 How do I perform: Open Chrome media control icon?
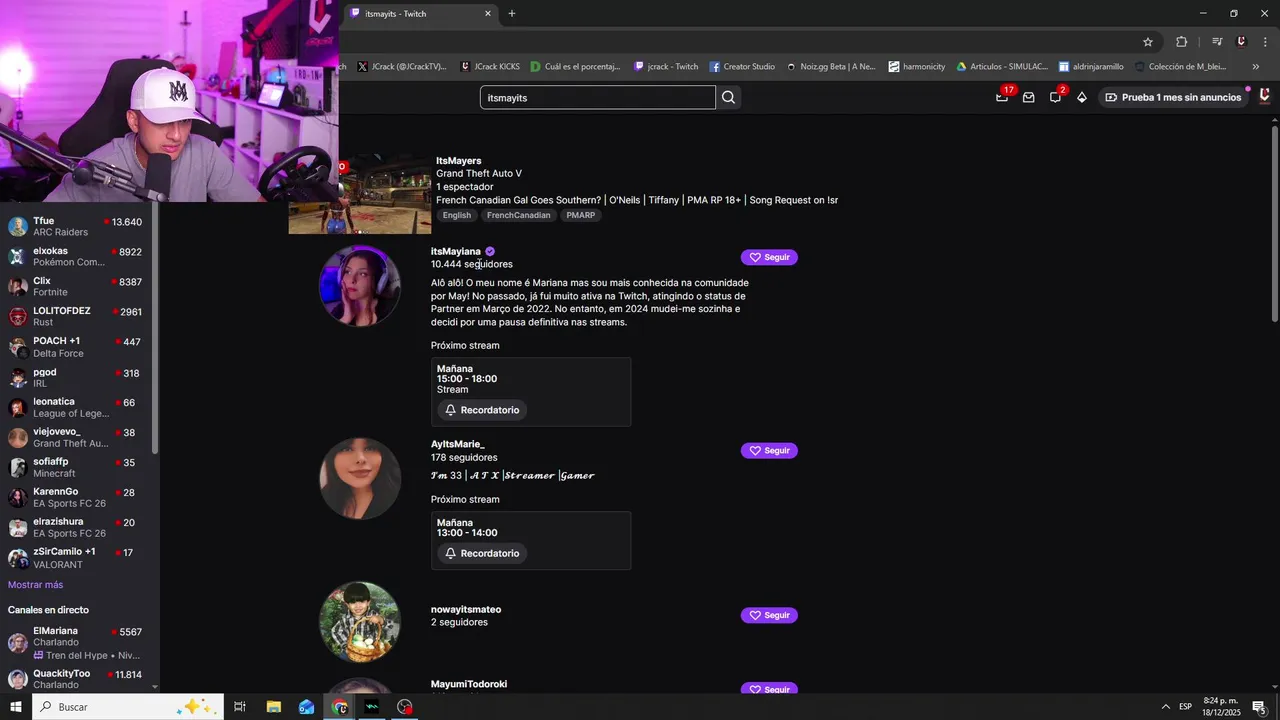pyautogui.click(x=1217, y=41)
